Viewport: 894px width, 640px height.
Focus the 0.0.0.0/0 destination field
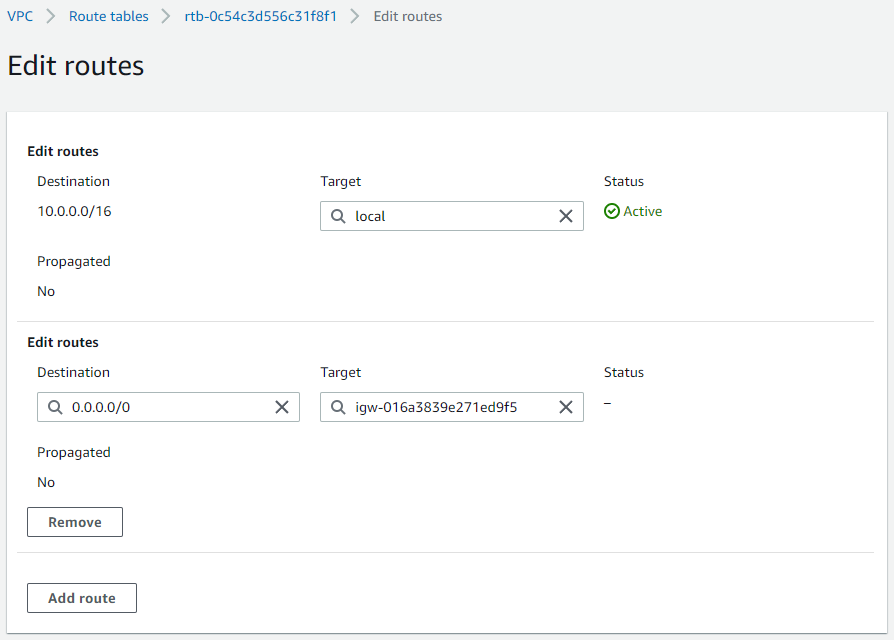(168, 407)
